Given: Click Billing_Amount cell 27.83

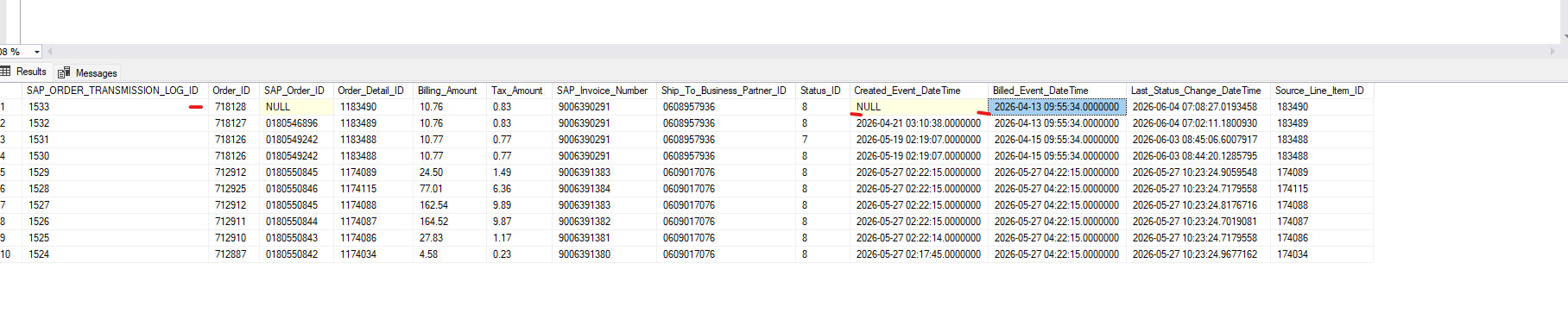Looking at the screenshot, I should (x=449, y=238).
